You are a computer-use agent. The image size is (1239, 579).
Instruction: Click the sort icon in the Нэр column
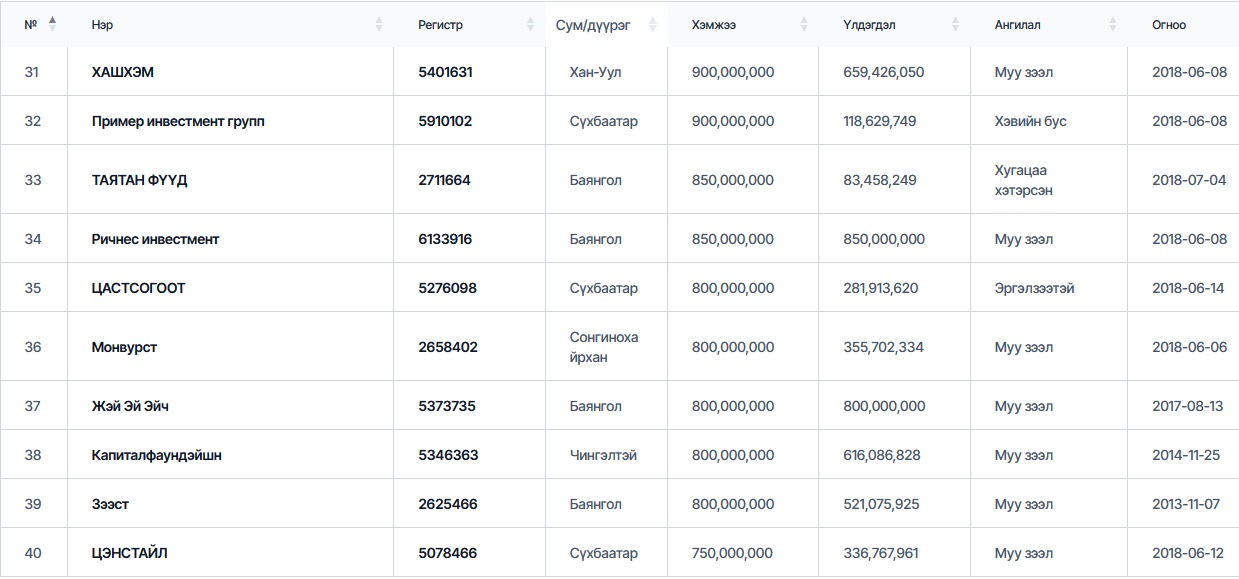379,24
